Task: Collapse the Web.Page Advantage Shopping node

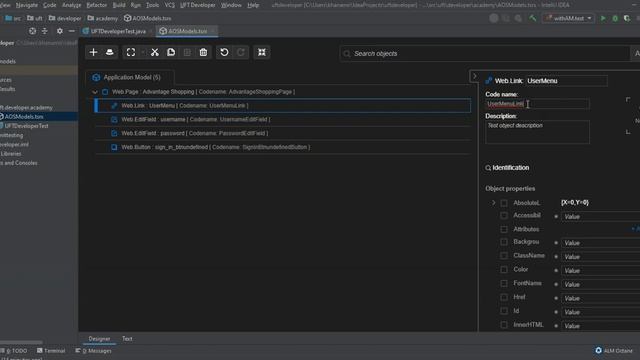Action: [x=95, y=92]
